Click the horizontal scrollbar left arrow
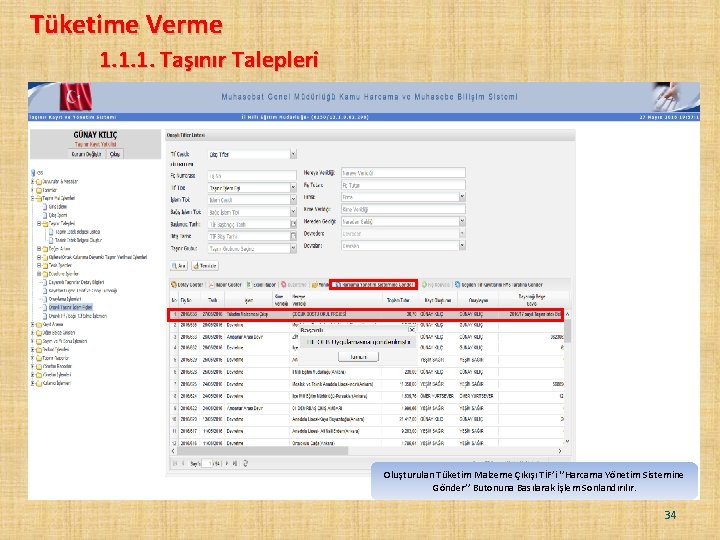The height and width of the screenshot is (540, 720). (x=173, y=451)
